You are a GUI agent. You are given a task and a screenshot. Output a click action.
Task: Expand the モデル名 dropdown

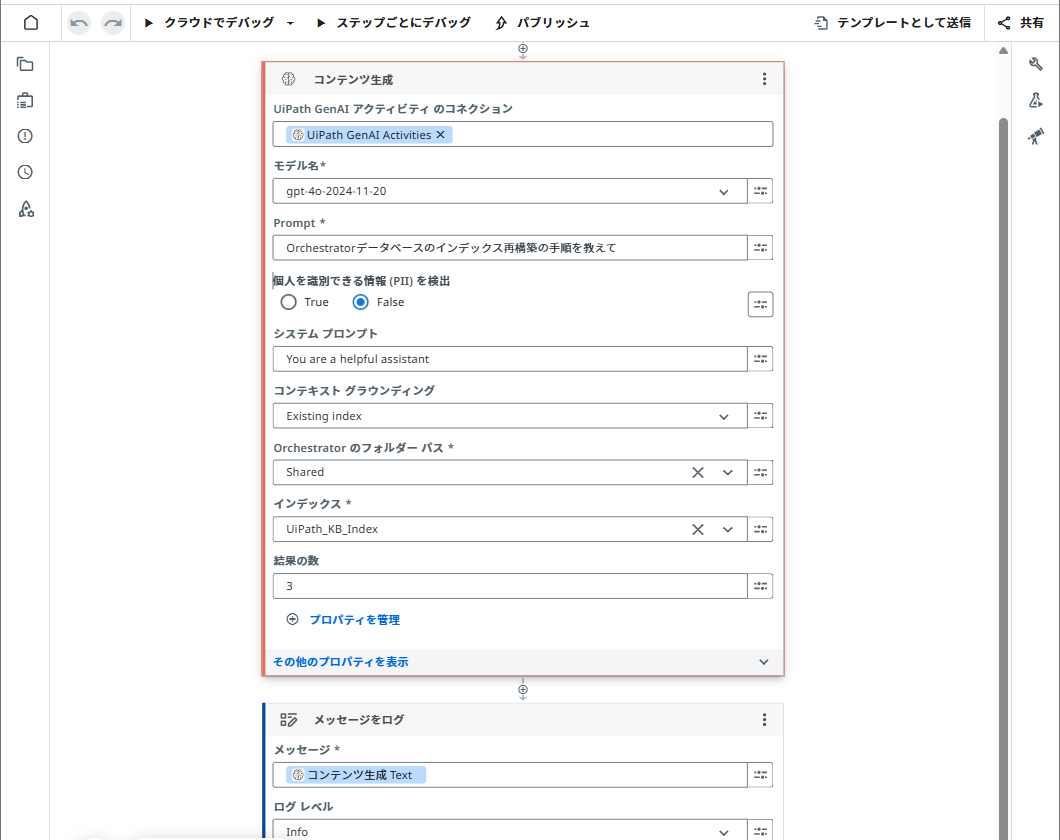[x=724, y=192]
